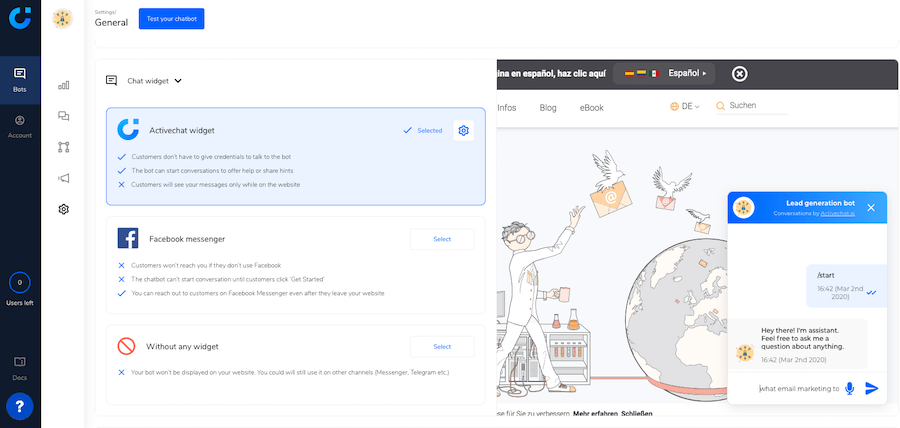Click Lead generation bot title
The image size is (900, 428).
pyautogui.click(x=820, y=203)
